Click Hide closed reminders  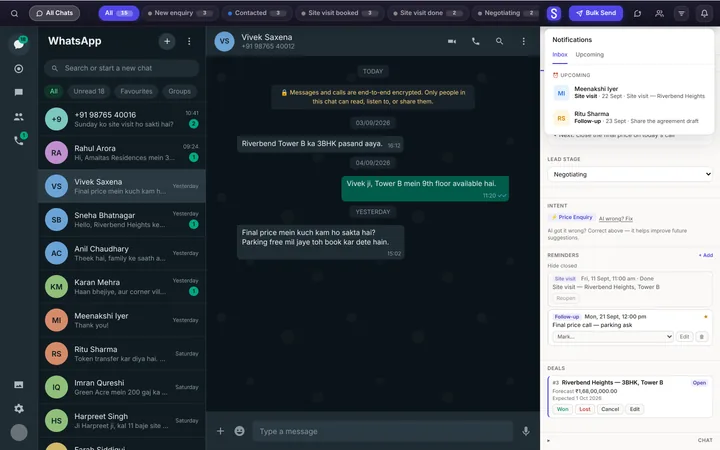[562, 266]
